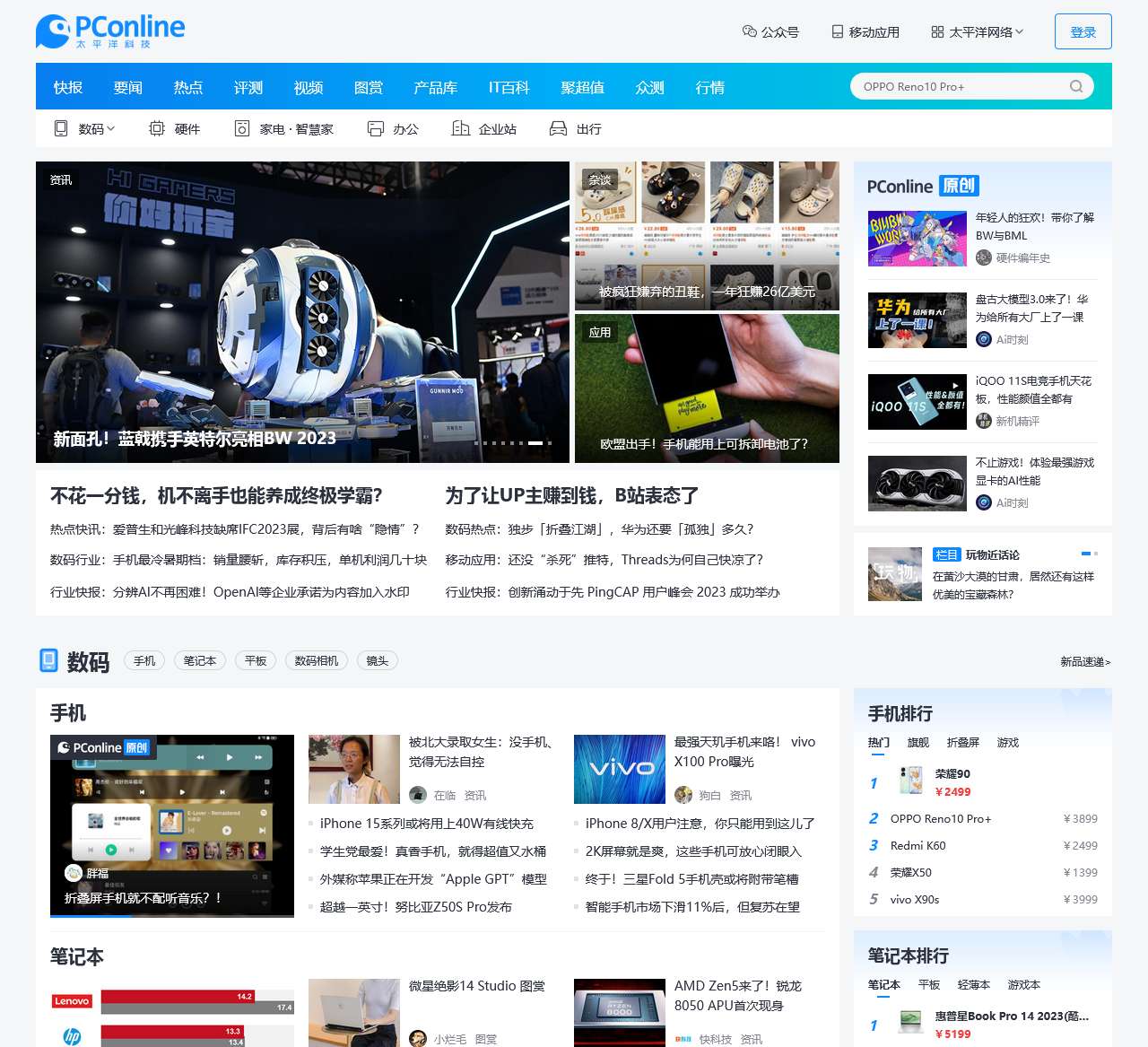Screen dimensions: 1148x1047
Task: Click Redmi K60 ranking row
Action: [x=983, y=845]
